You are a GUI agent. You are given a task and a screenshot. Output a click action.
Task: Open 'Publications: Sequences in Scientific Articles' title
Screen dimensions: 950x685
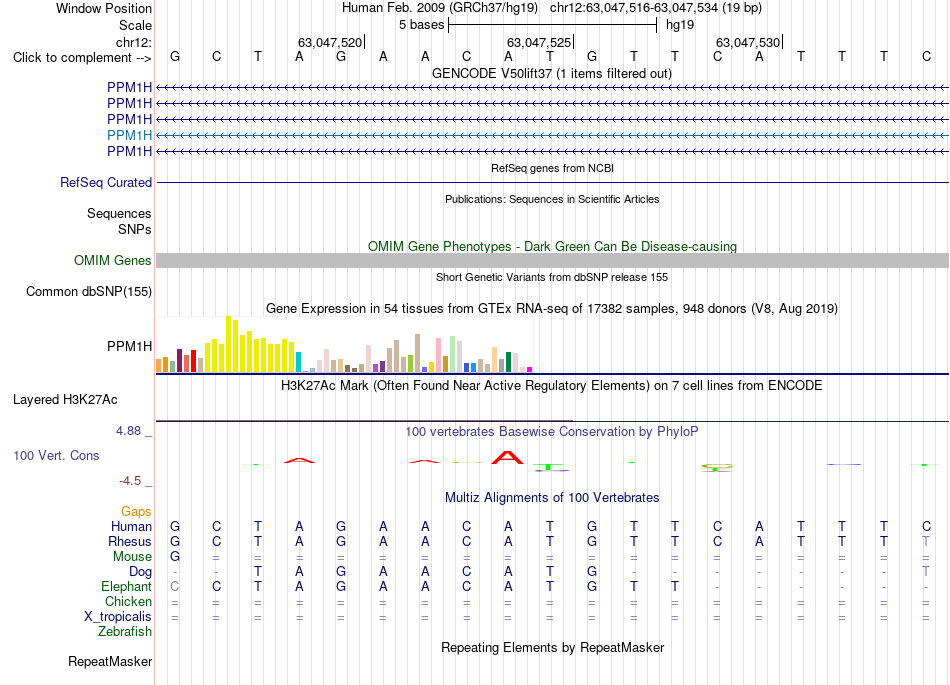[x=552, y=199]
